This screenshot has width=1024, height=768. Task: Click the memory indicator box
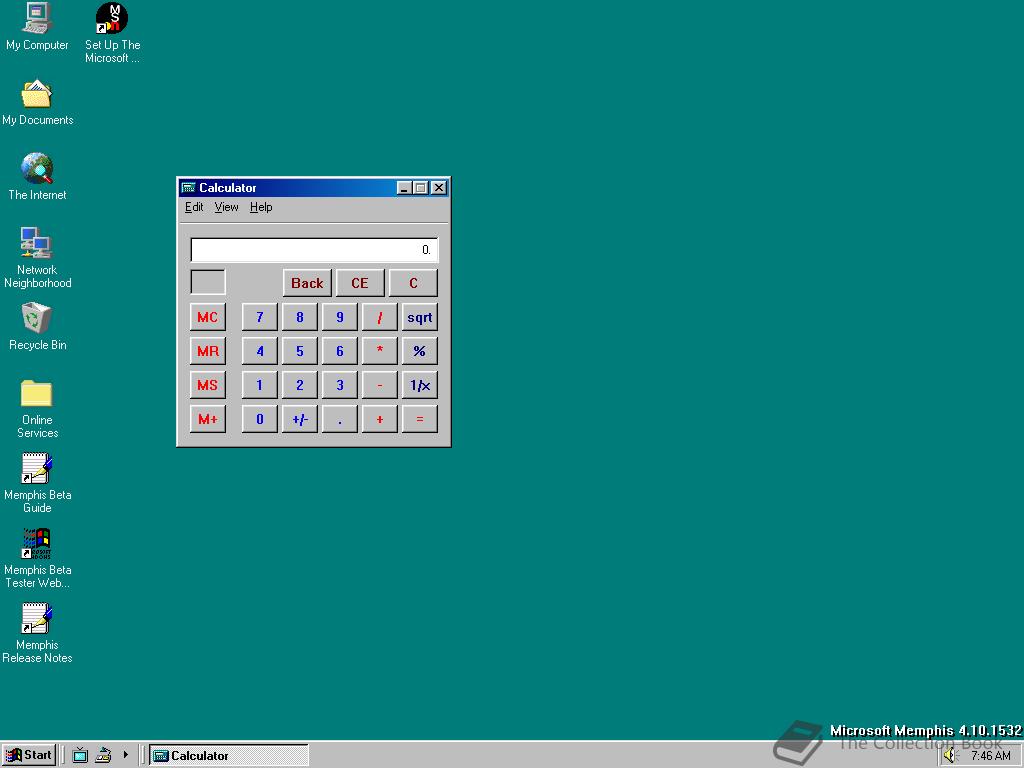[208, 282]
